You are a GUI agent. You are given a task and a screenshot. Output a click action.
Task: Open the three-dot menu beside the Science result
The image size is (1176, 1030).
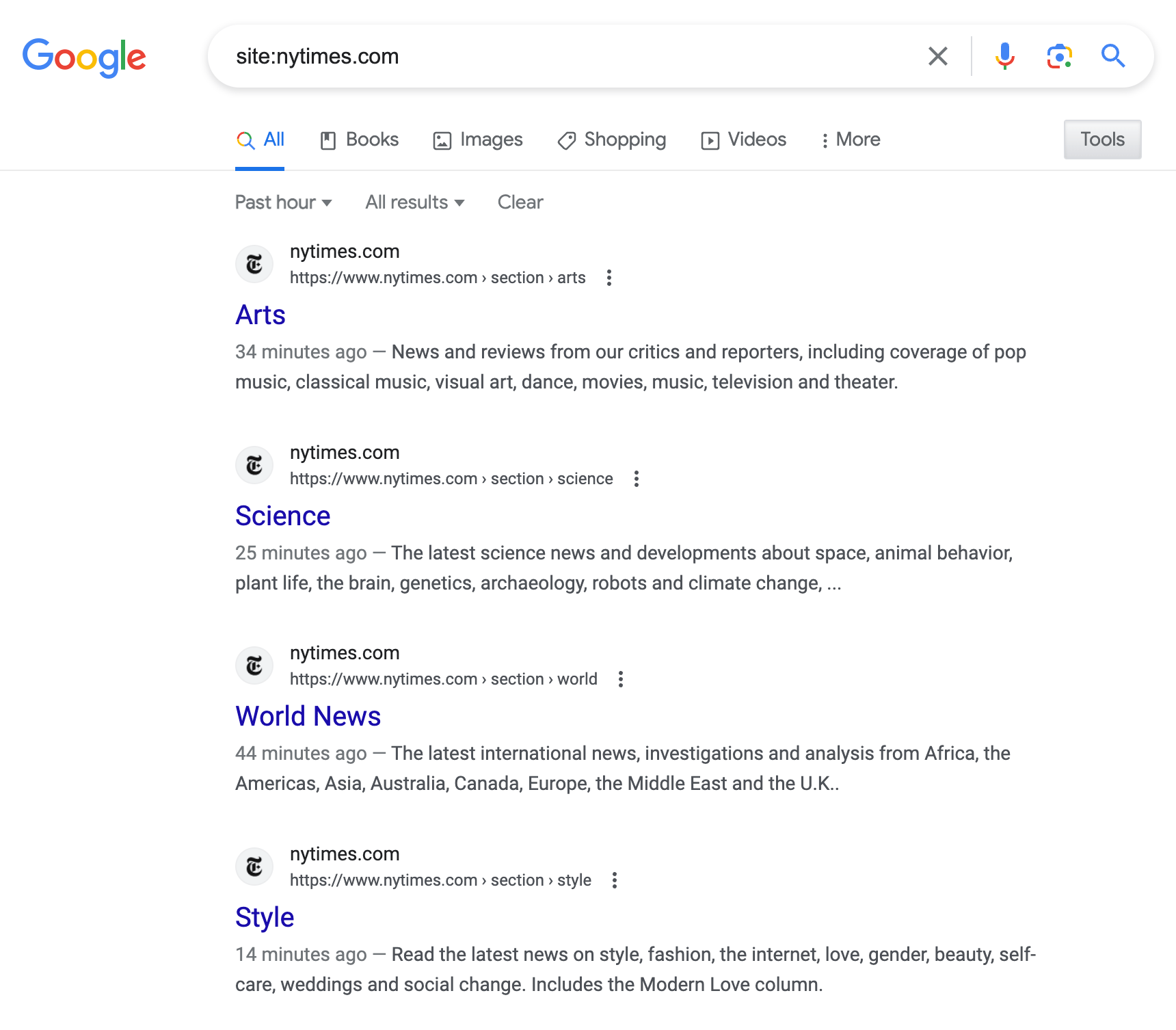click(636, 479)
